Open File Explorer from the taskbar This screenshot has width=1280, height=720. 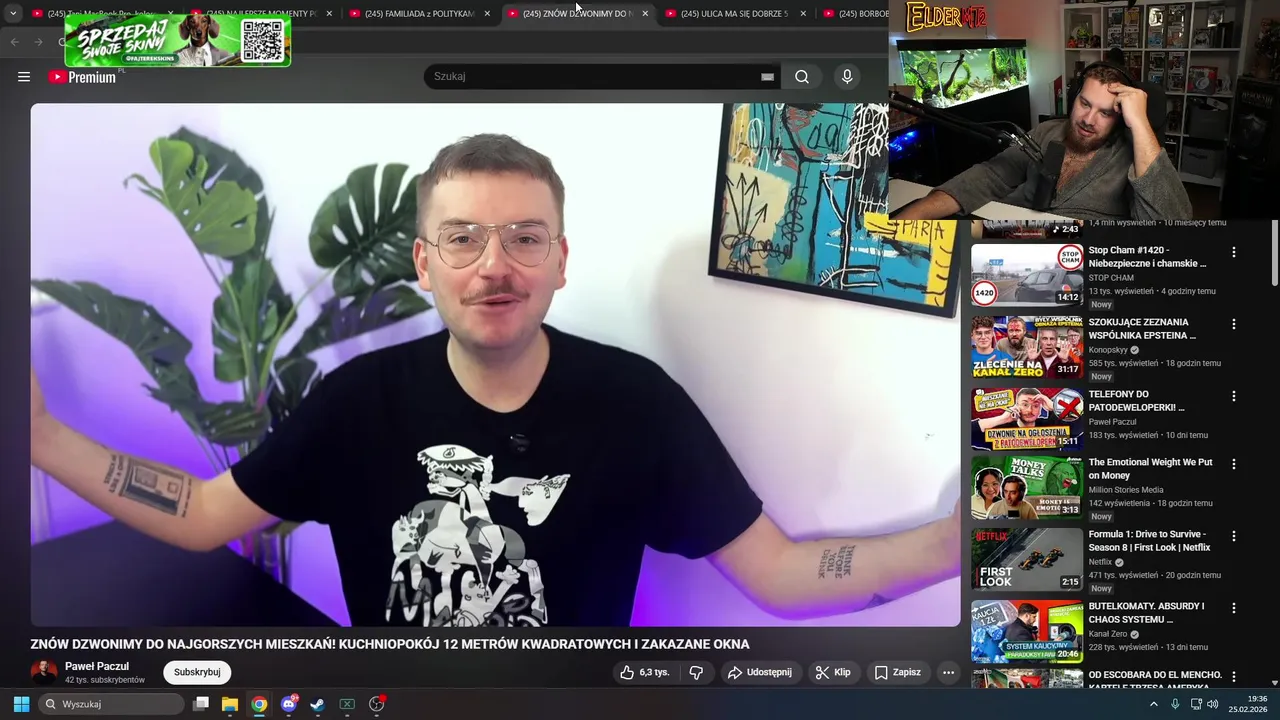(x=230, y=704)
